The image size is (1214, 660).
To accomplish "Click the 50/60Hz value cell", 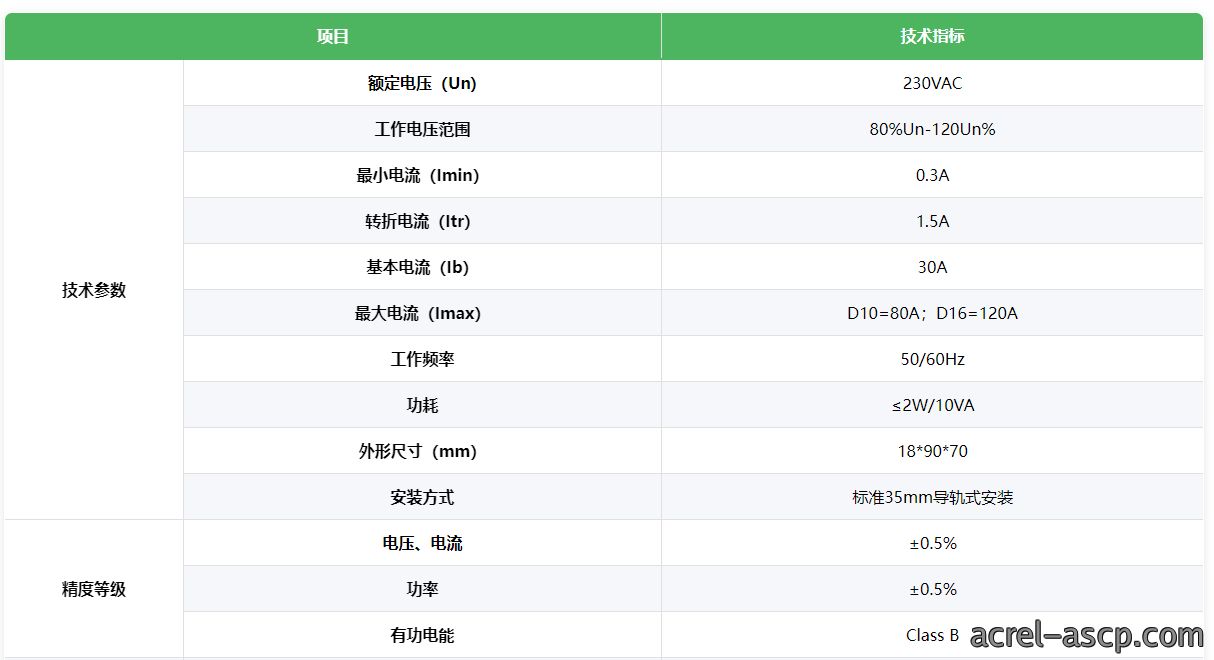I will (x=932, y=359).
